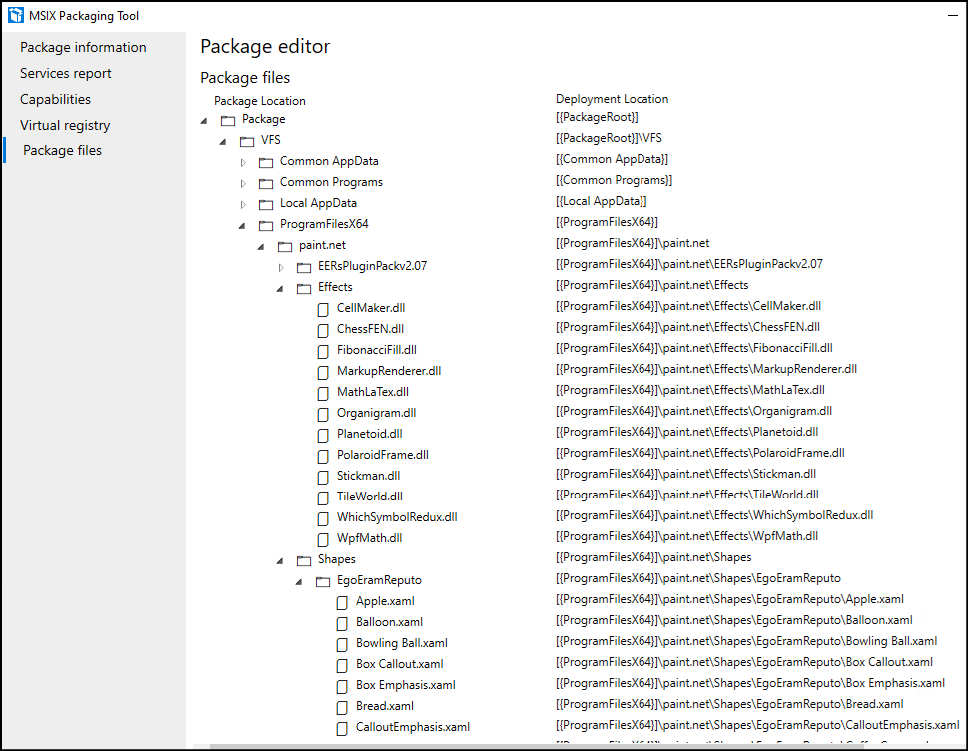This screenshot has height=751, width=968.
Task: Click the folder icon beside EgoEramReputo
Action: [323, 581]
